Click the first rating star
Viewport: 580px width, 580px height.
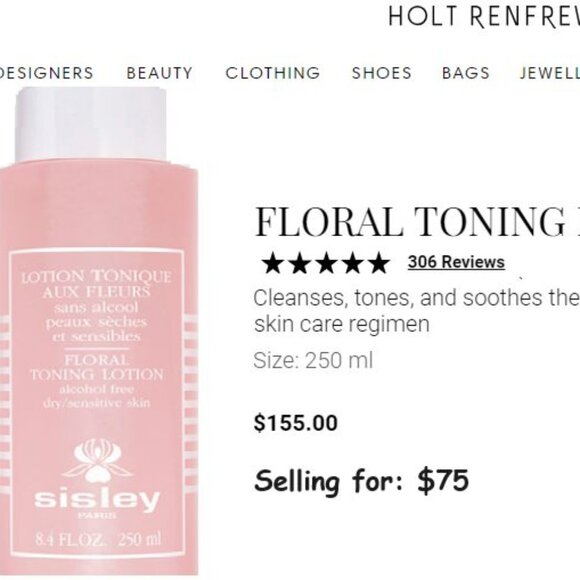273,263
